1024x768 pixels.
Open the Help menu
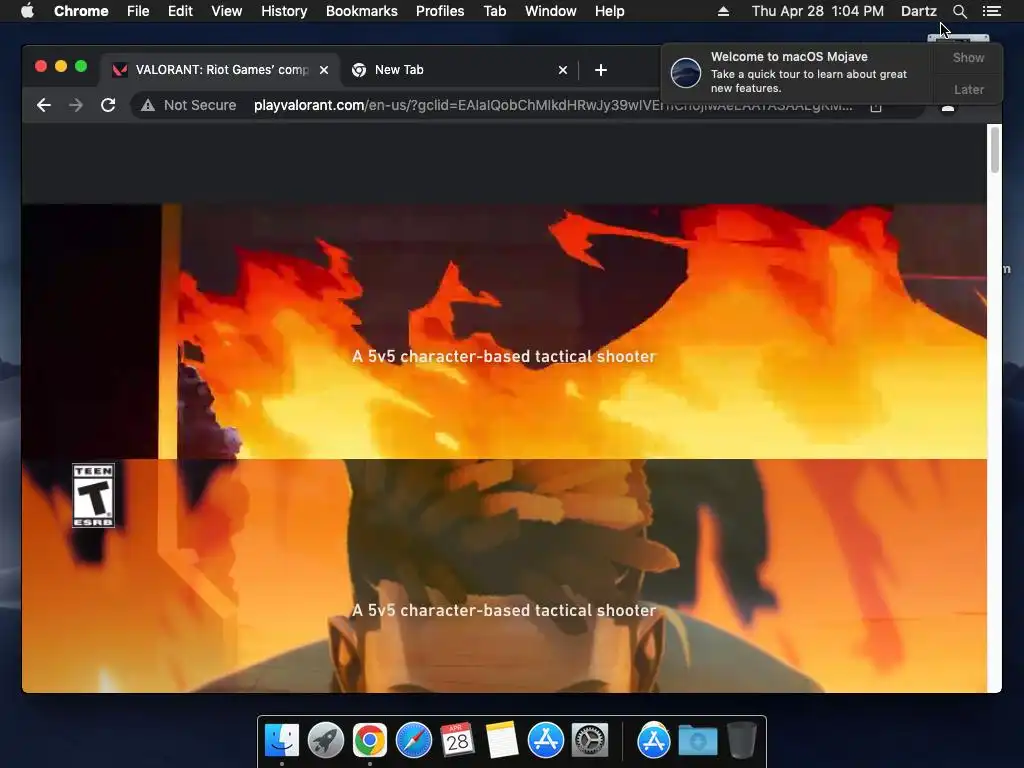pos(609,11)
